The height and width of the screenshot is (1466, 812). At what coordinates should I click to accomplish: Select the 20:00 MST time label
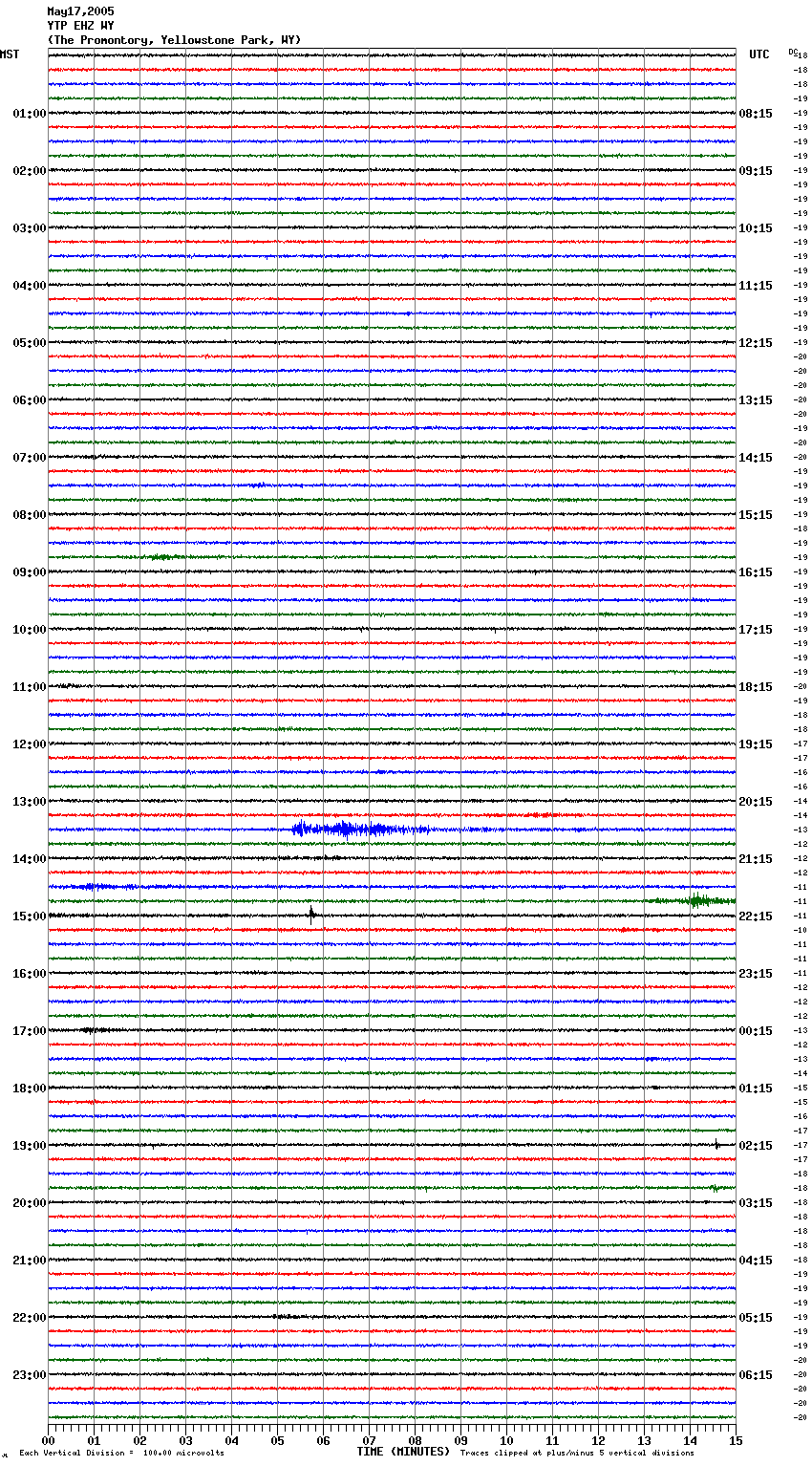pyautogui.click(x=30, y=1203)
